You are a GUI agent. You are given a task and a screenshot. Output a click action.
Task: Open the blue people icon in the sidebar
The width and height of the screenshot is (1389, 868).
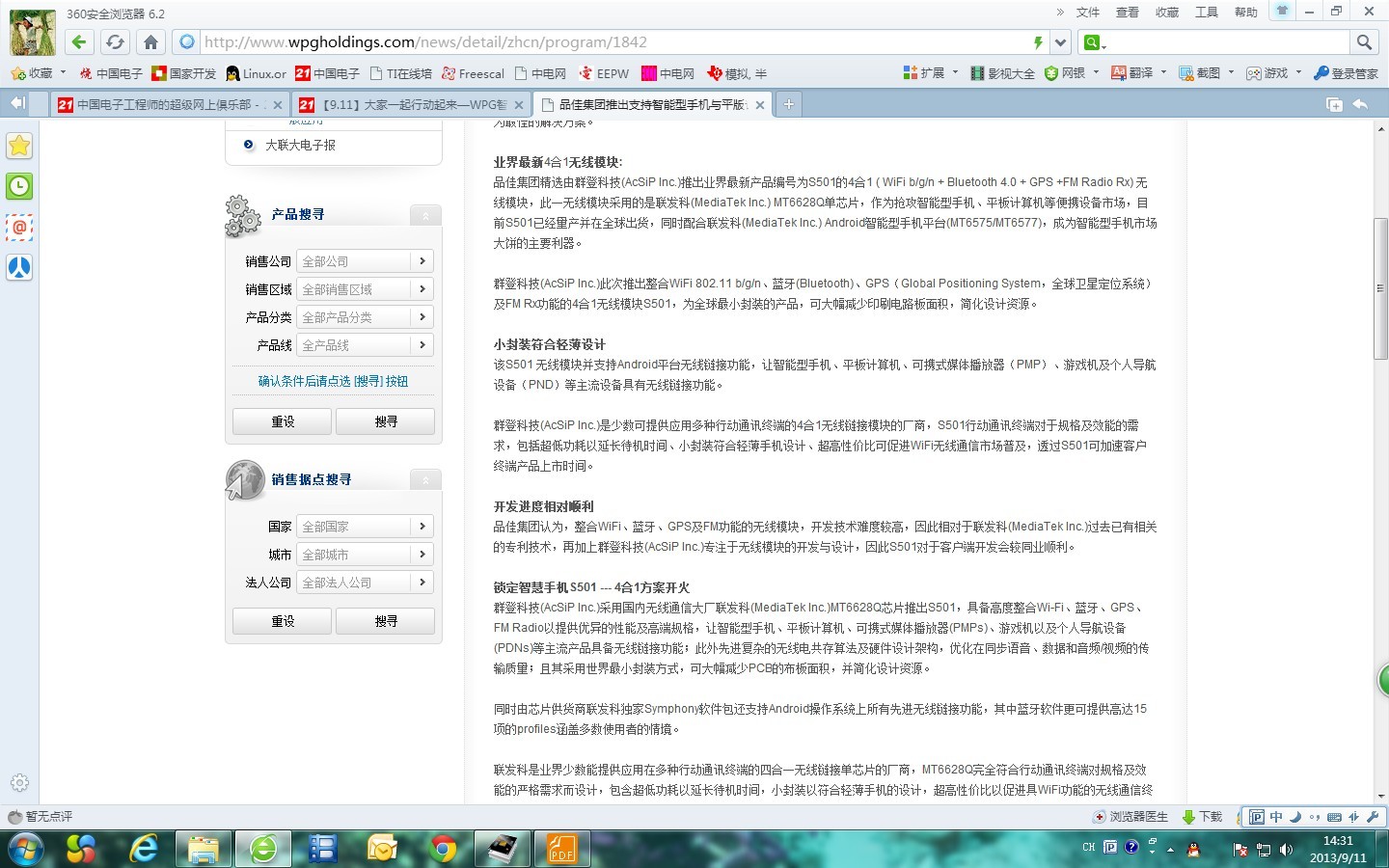(19, 267)
